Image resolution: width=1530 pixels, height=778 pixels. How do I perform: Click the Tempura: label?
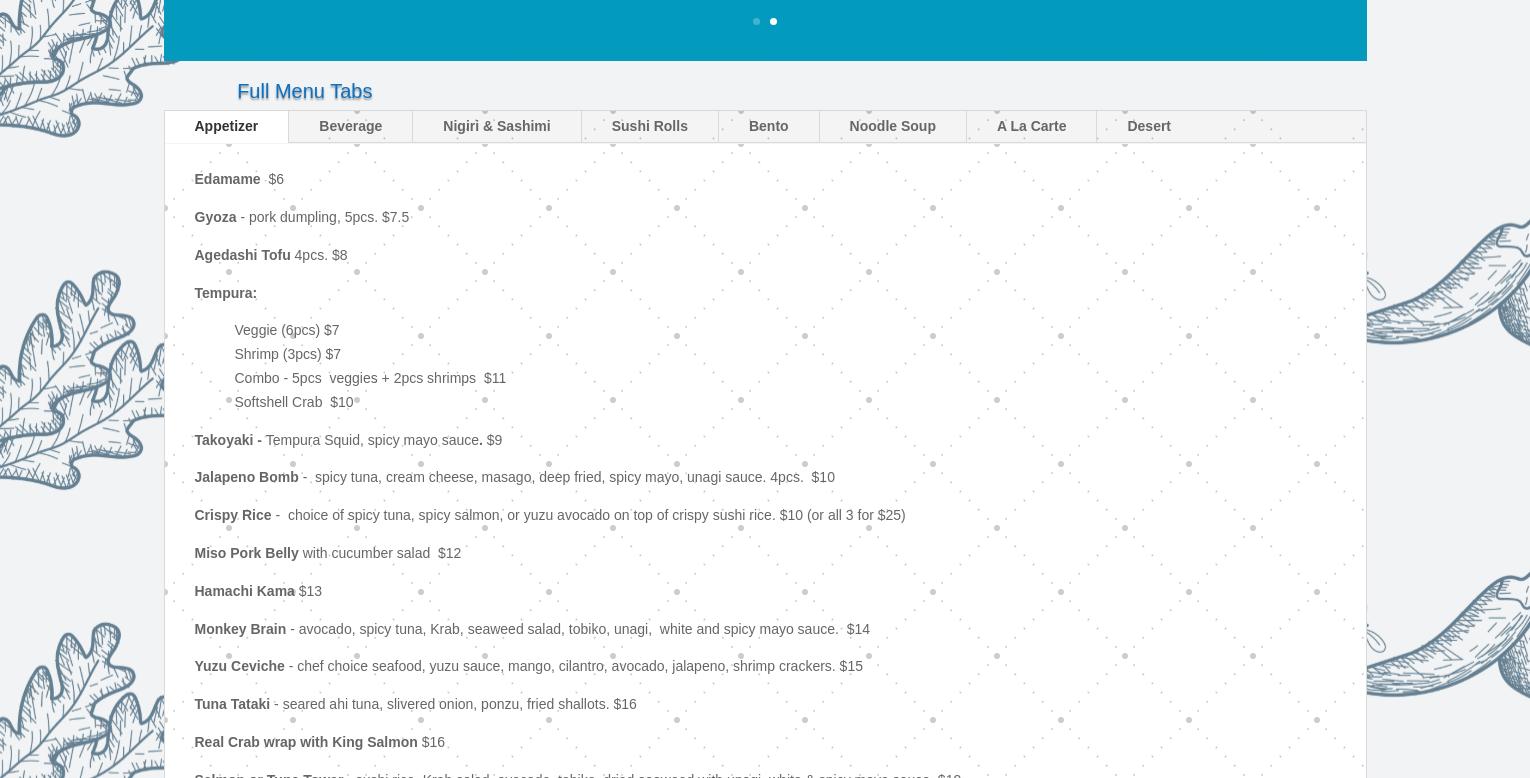225,293
